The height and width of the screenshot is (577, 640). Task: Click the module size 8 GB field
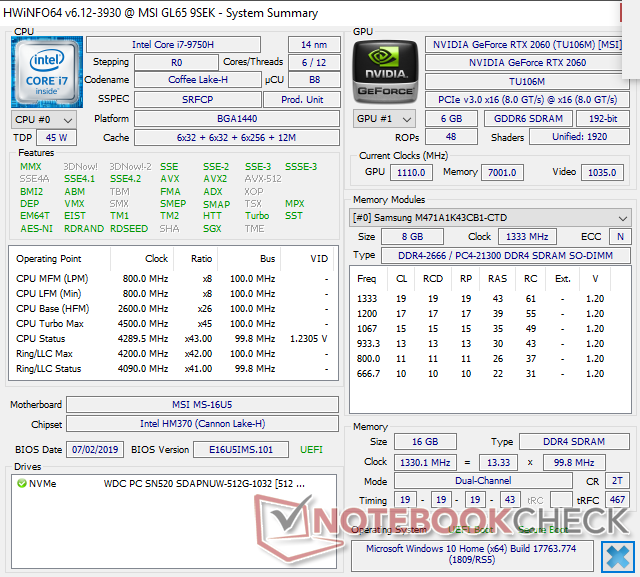point(412,237)
